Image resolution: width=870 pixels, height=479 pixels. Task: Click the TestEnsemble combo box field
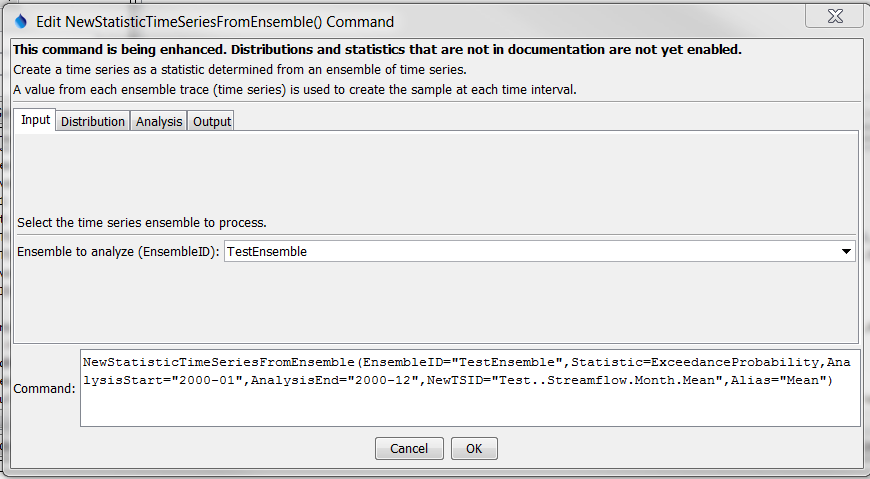[x=539, y=251]
